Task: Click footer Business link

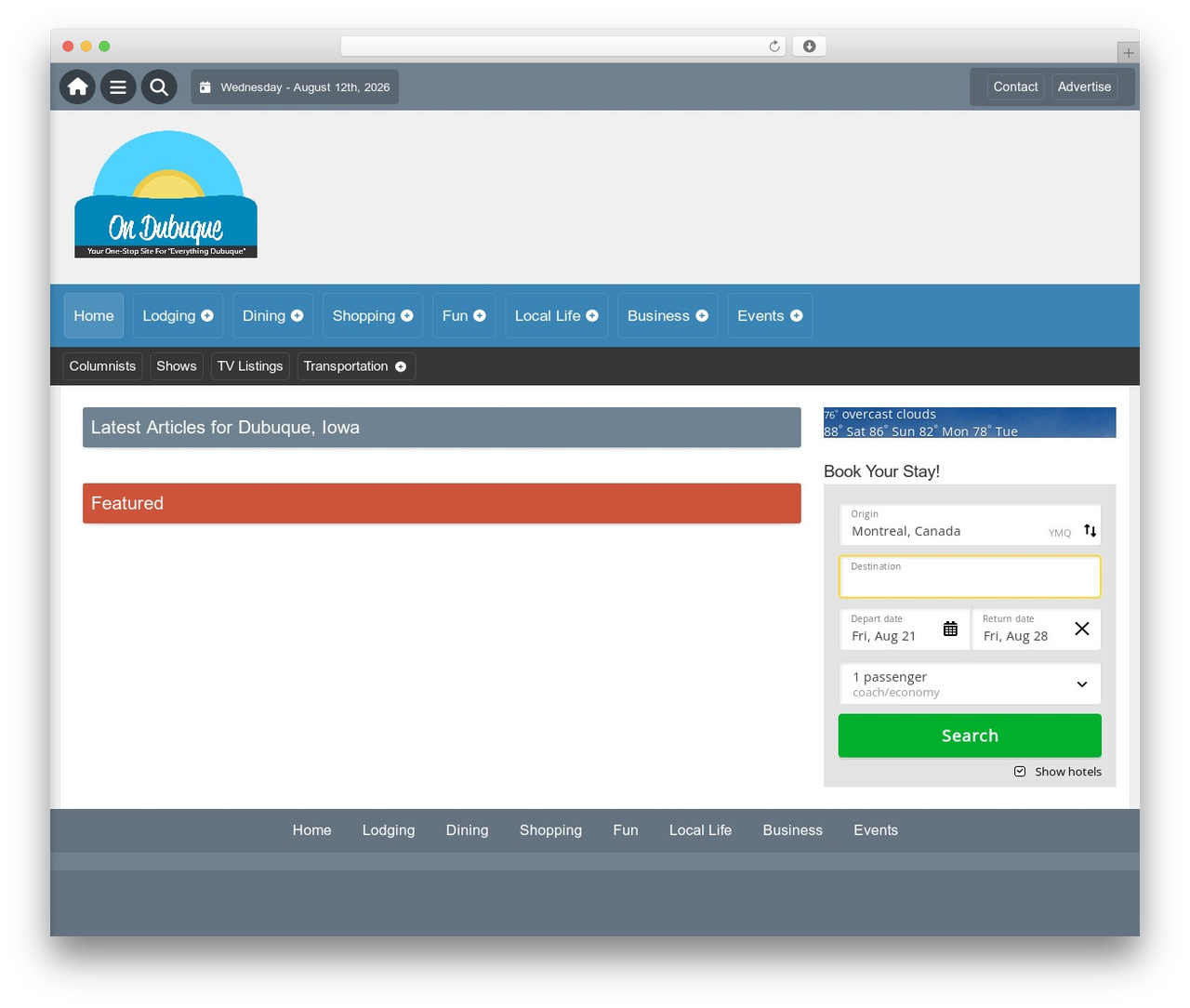Action: coord(792,830)
